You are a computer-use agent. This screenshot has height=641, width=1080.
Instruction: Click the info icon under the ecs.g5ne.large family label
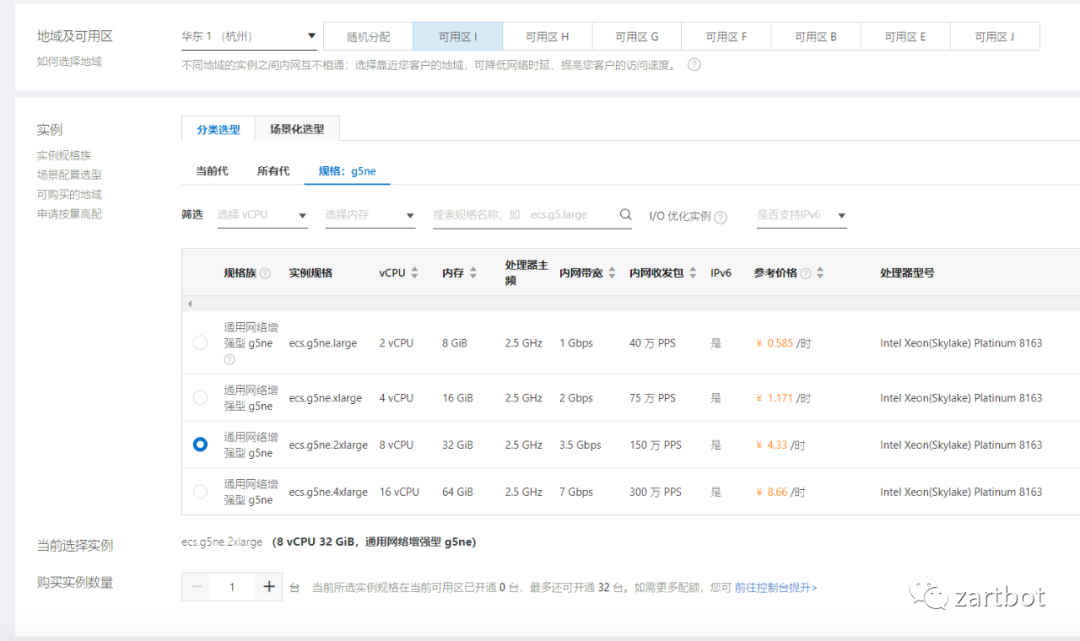click(x=229, y=359)
